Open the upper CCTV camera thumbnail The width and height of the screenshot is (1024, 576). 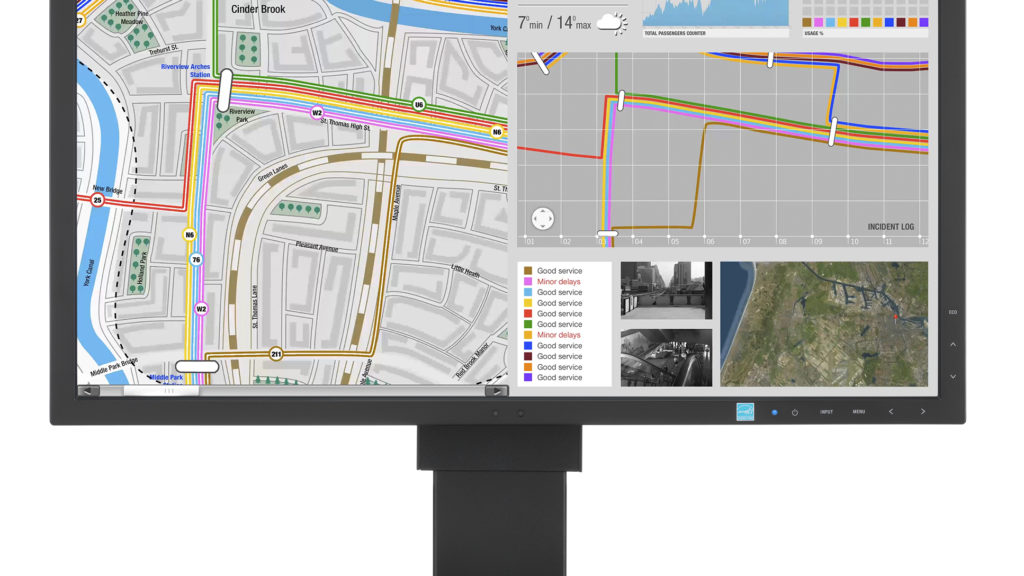pyautogui.click(x=666, y=290)
